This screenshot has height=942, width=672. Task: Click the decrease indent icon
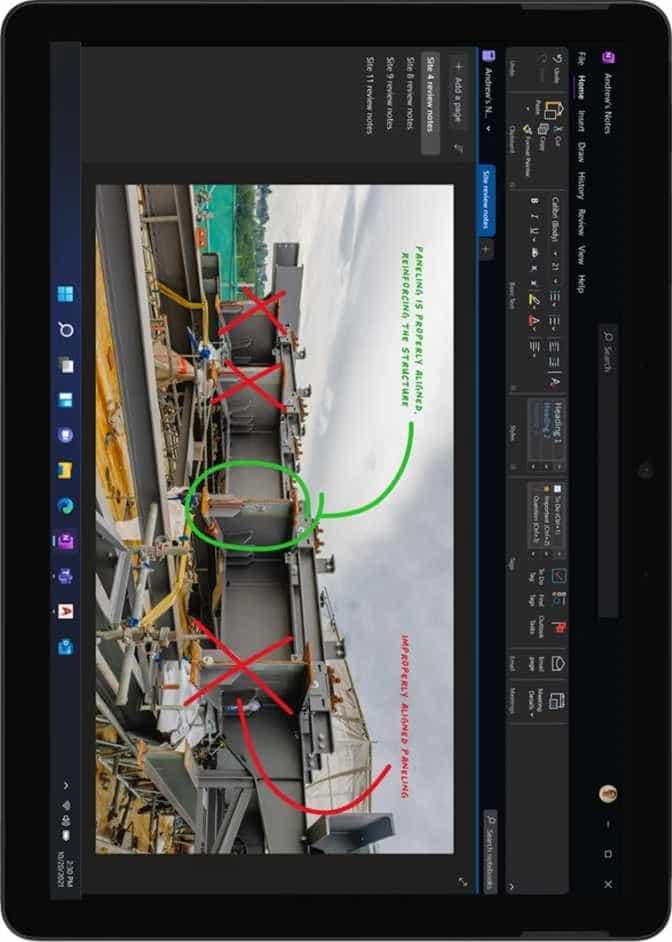pos(555,347)
